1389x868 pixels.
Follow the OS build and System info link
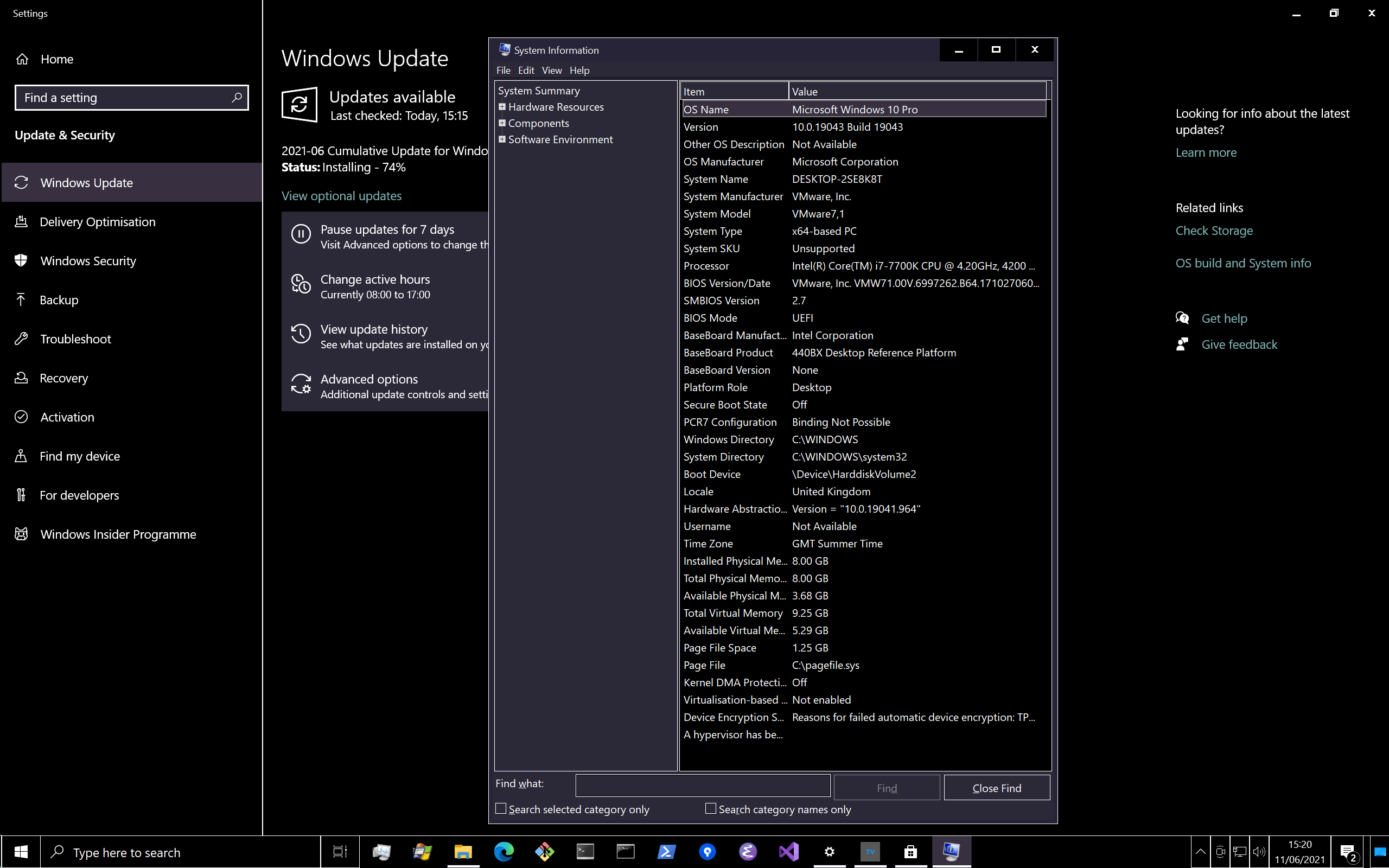point(1243,263)
